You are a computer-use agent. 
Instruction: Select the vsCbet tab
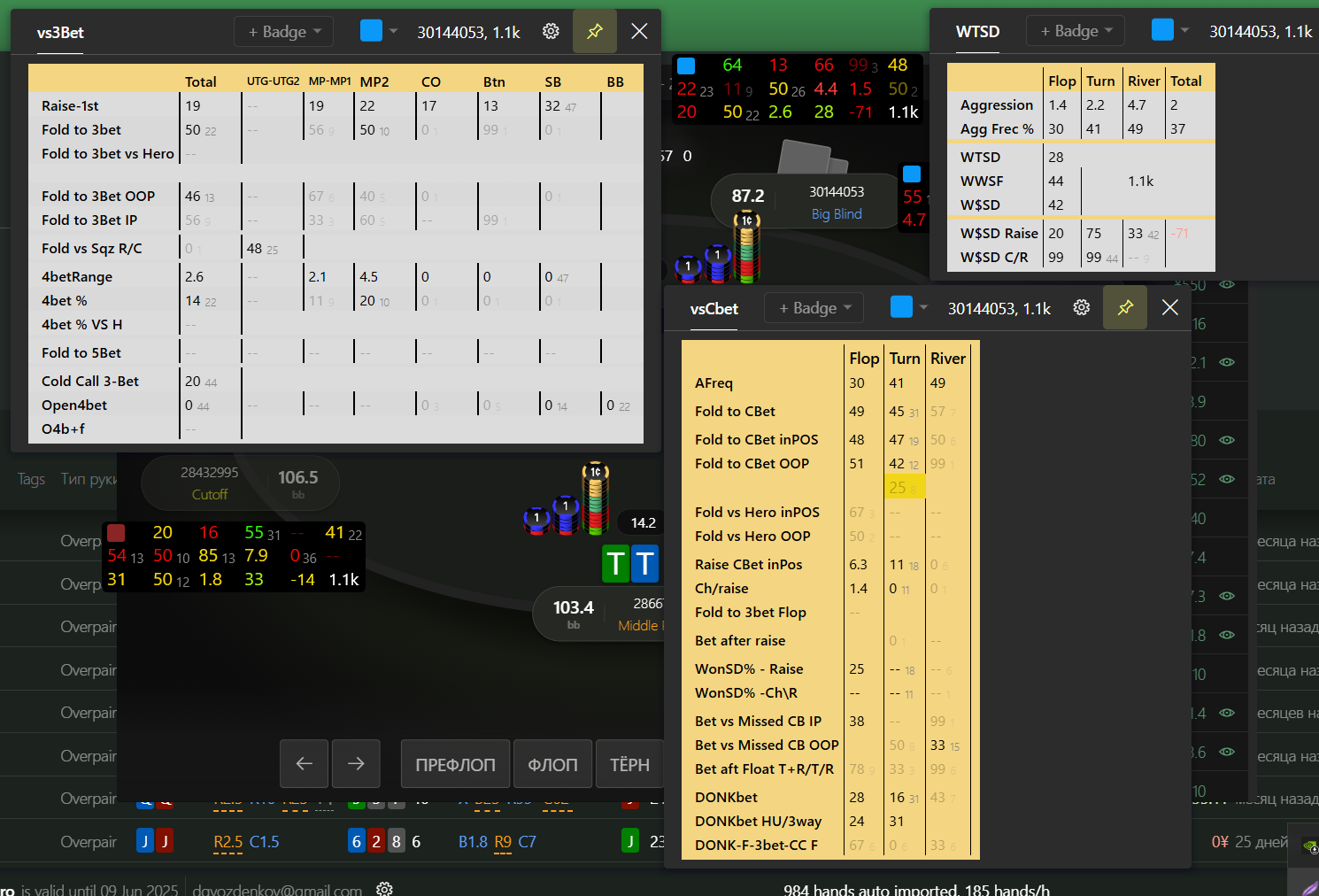click(713, 309)
